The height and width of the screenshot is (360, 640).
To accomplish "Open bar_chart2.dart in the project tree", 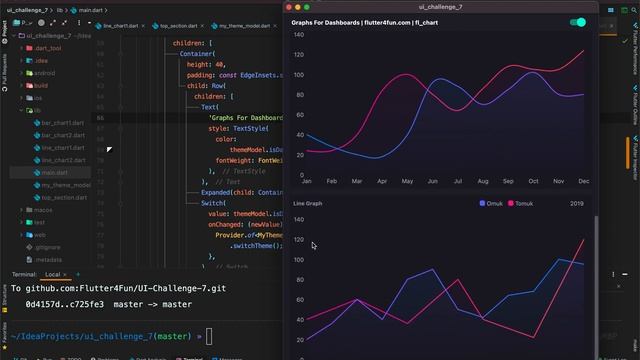I will (59, 135).
